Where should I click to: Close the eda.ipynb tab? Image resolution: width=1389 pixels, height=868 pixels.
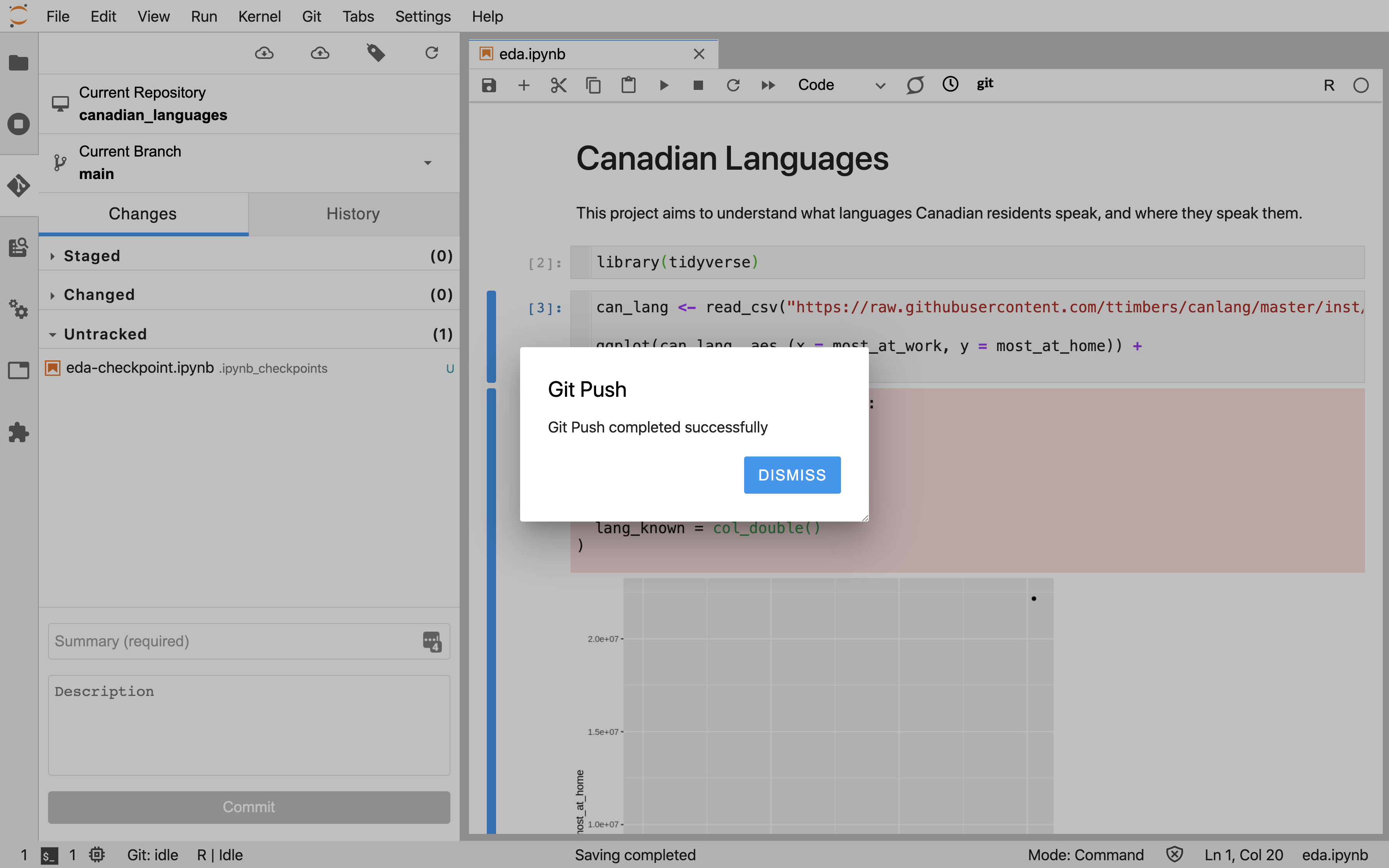click(x=698, y=54)
